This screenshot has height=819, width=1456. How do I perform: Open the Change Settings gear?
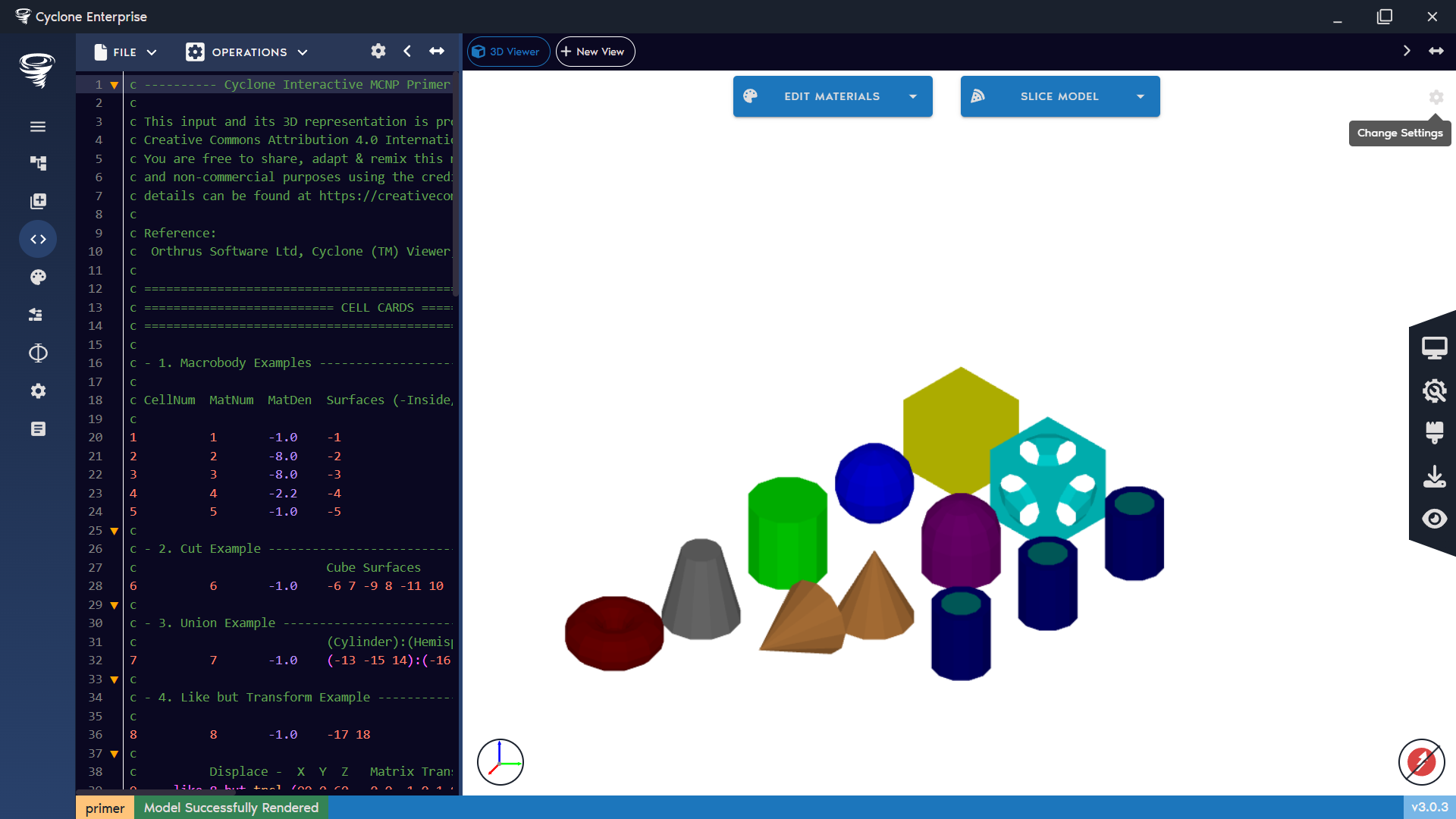(1437, 98)
